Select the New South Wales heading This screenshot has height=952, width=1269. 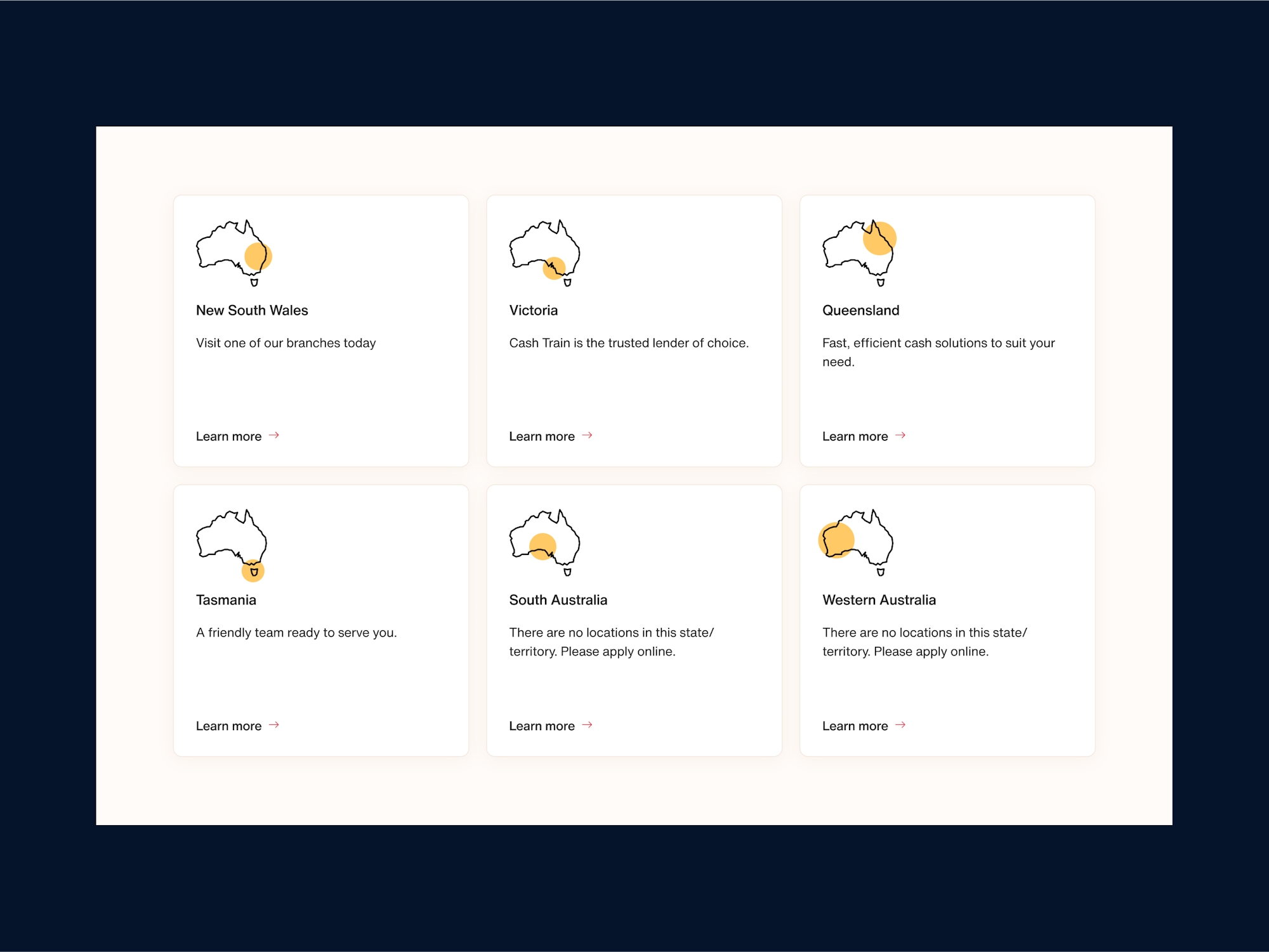click(x=252, y=311)
